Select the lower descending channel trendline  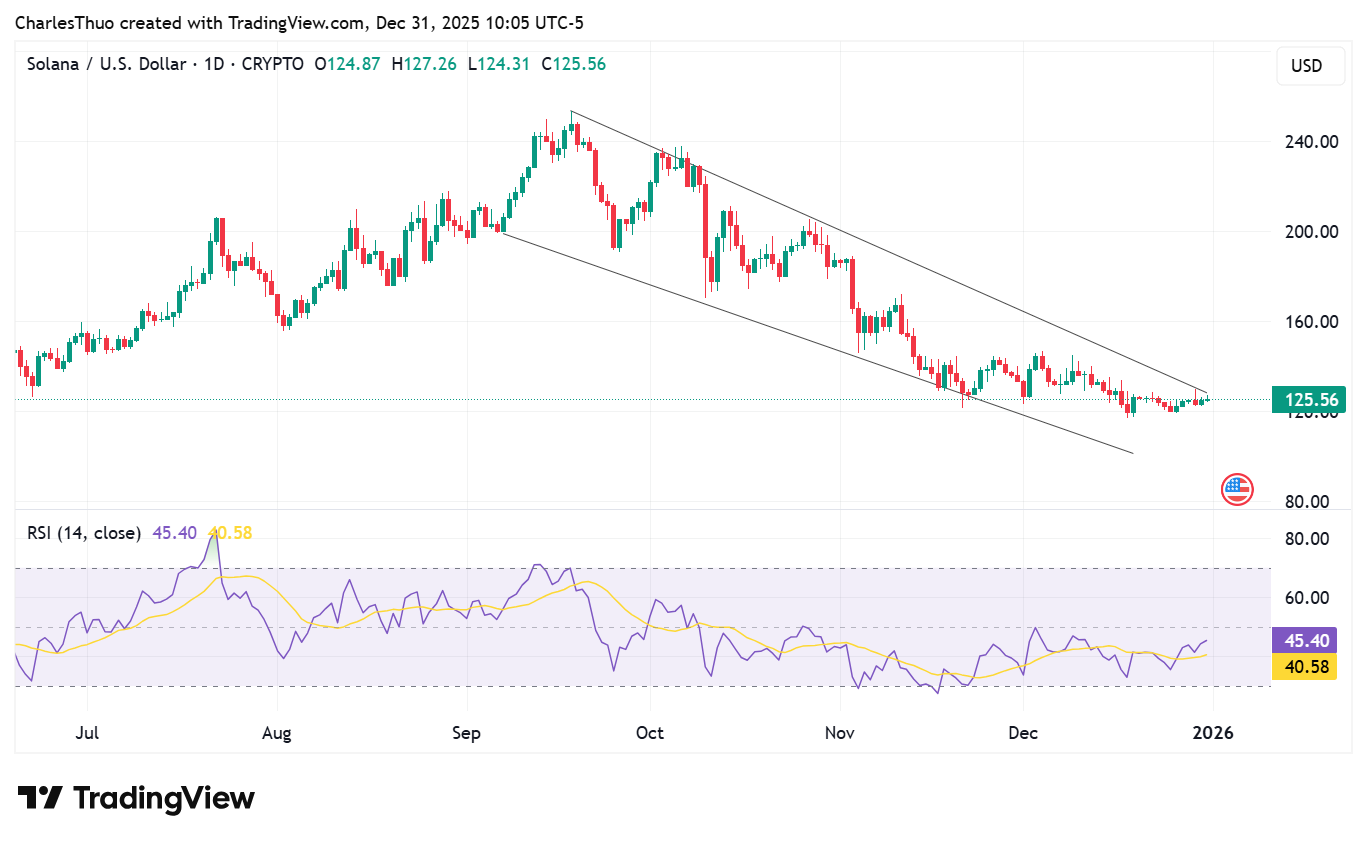click(x=800, y=335)
